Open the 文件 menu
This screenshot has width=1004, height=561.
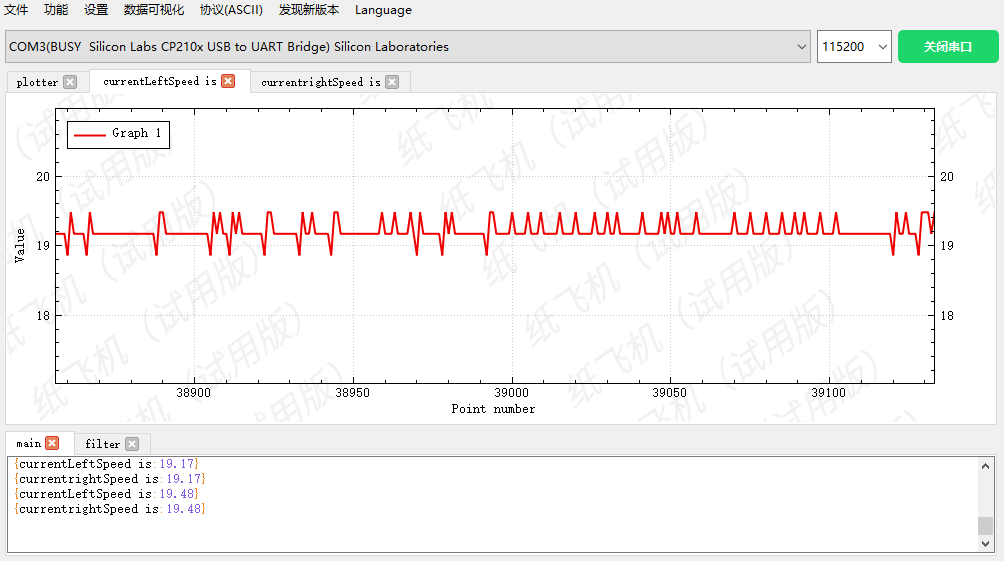click(16, 10)
